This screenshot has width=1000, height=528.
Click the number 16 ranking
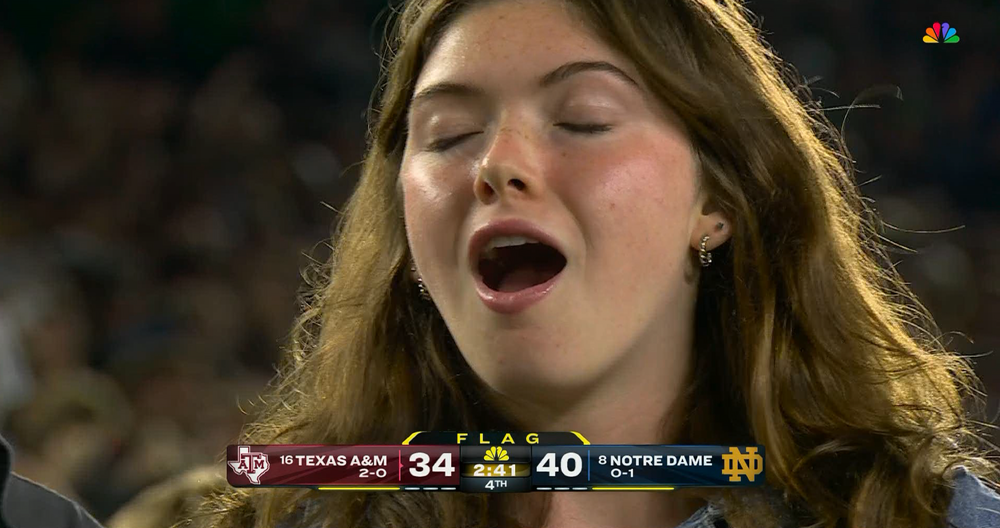click(286, 460)
